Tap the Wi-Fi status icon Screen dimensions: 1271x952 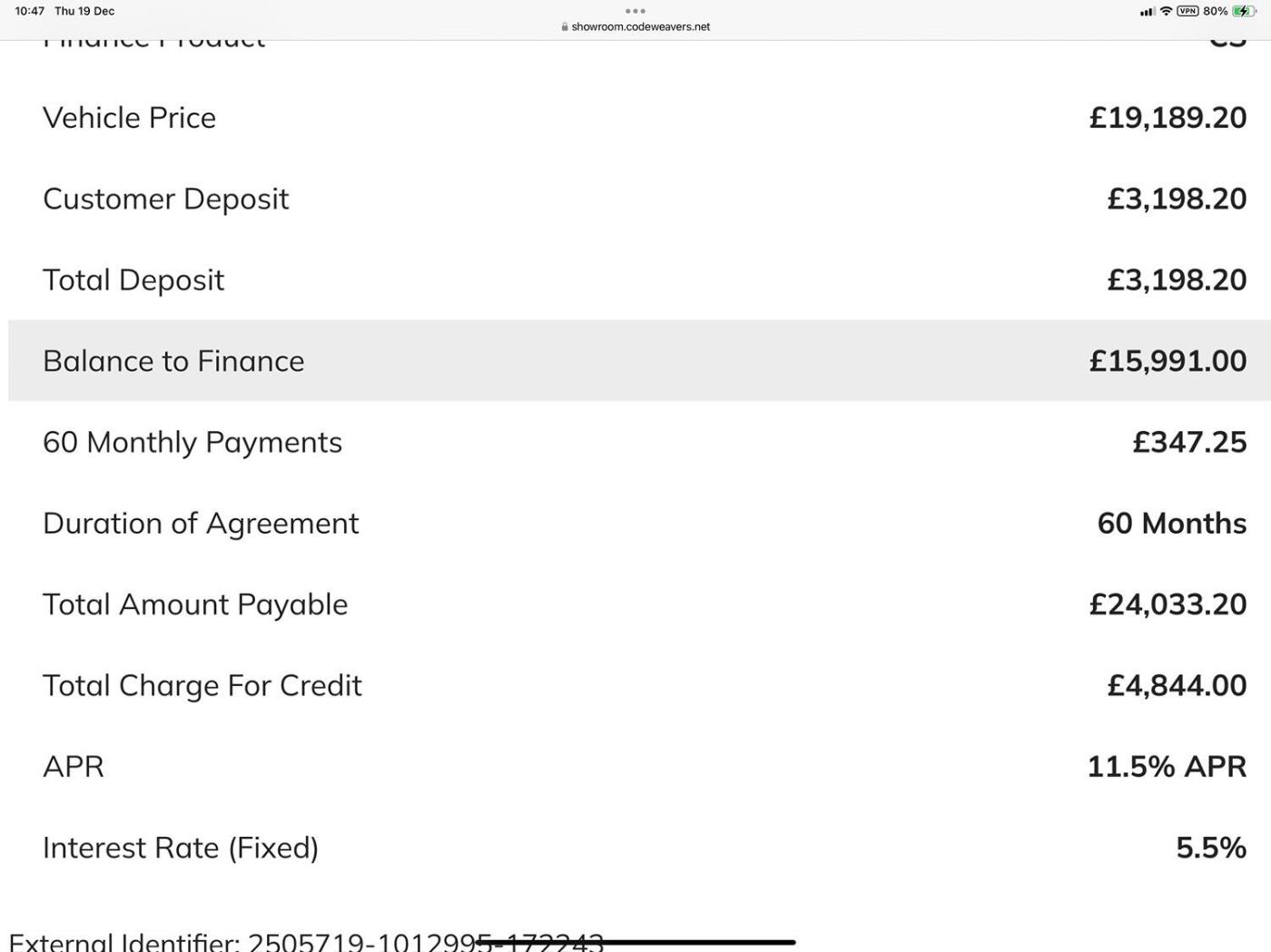[1166, 12]
